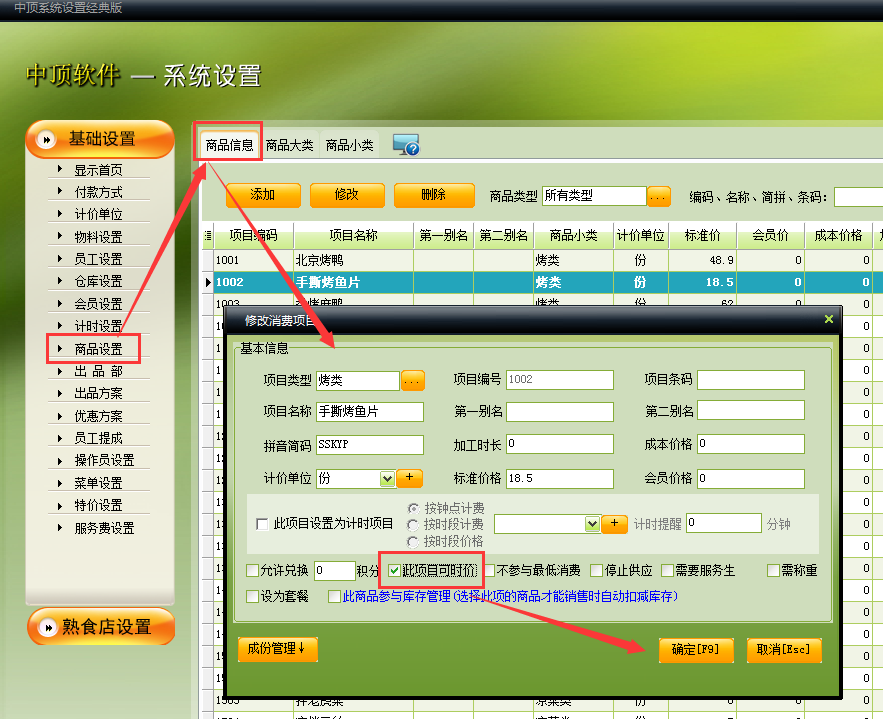Enable the 停止供应 checkbox
Viewport: 883px width, 719px height.
596,570
